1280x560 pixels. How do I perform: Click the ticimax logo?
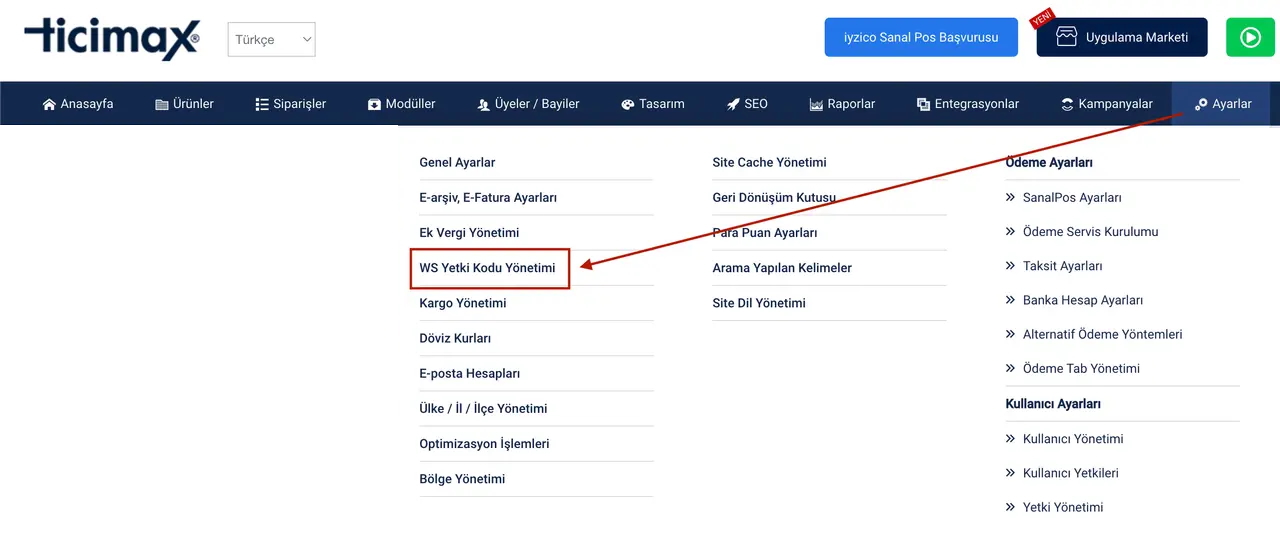(112, 39)
